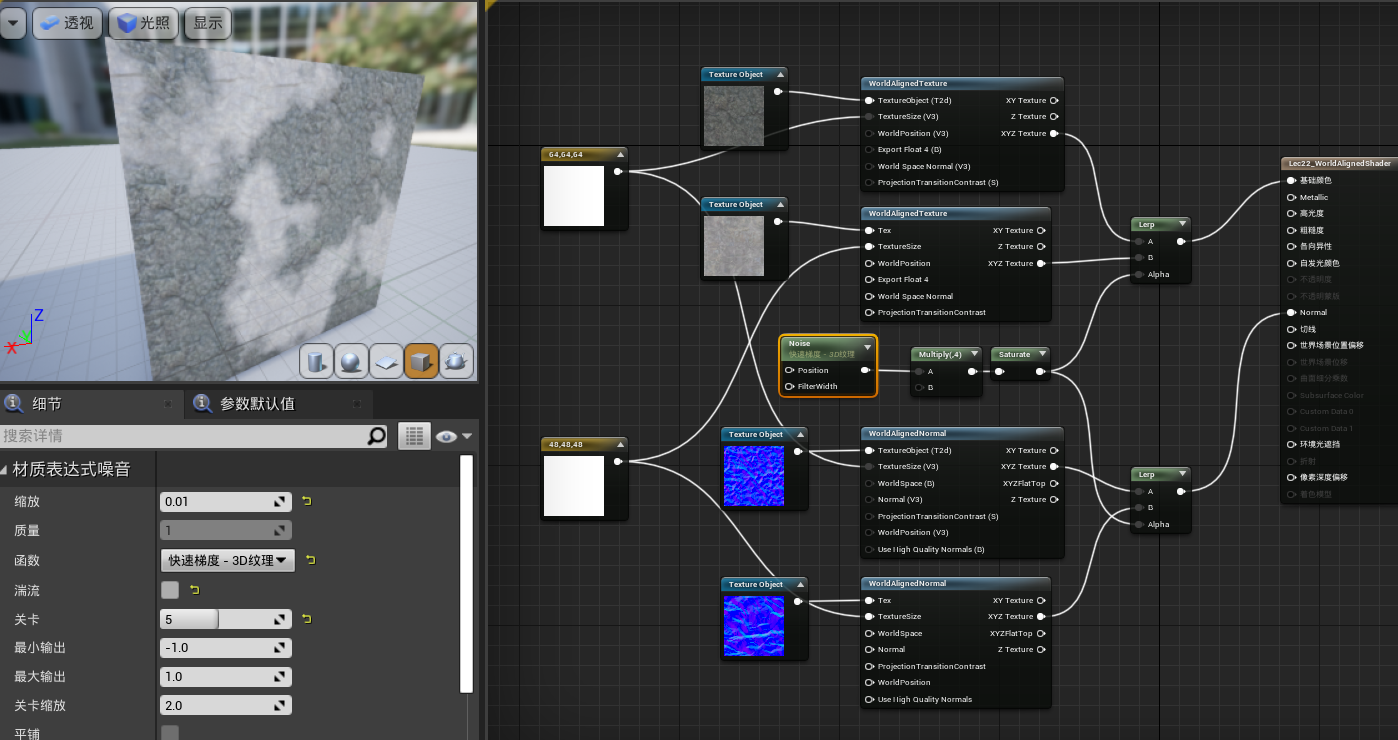Collapse the Noise node with its arrow
Screen dimensions: 1398x740
click(867, 346)
